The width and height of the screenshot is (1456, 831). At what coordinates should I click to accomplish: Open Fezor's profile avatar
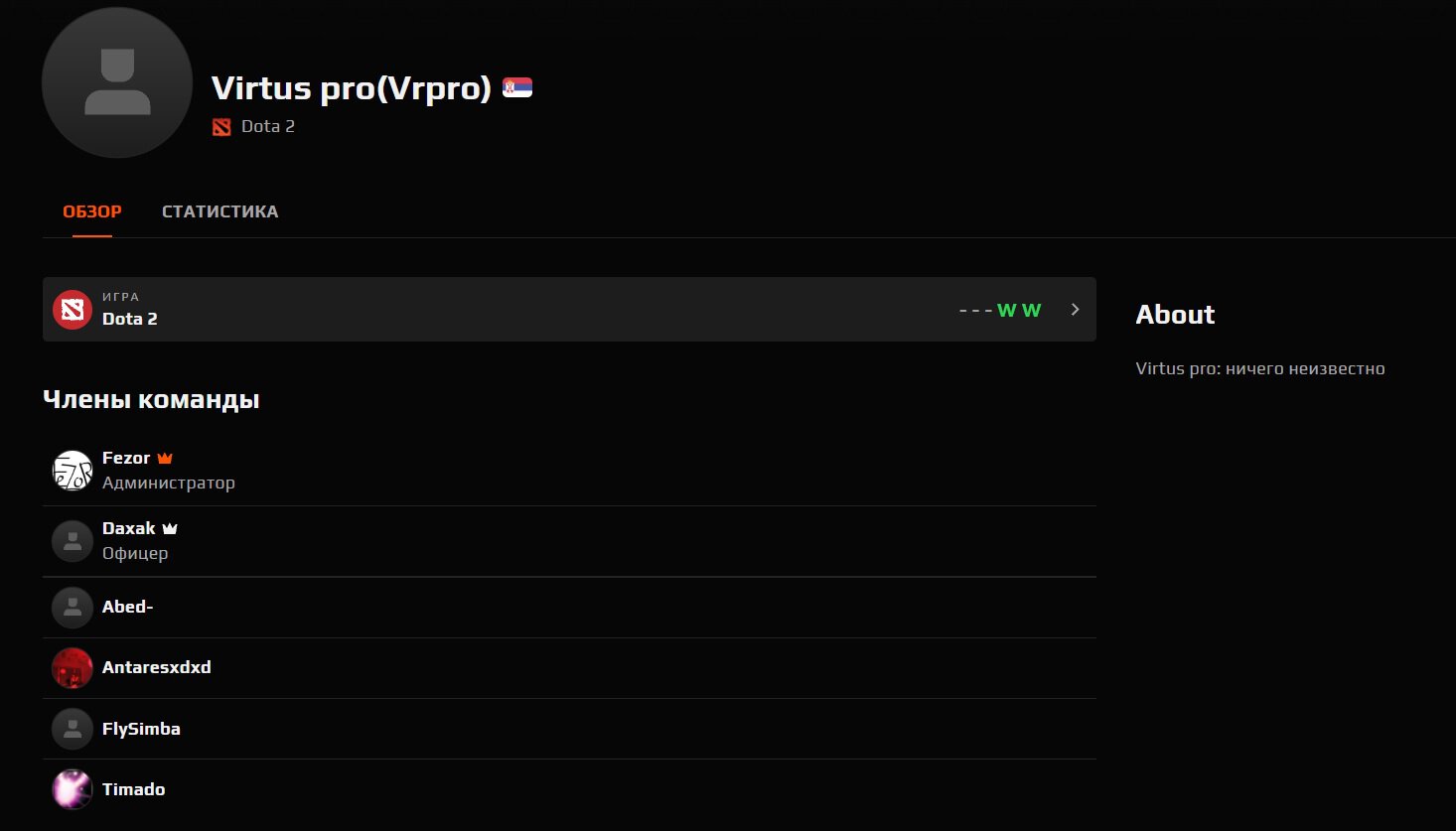pyautogui.click(x=73, y=471)
